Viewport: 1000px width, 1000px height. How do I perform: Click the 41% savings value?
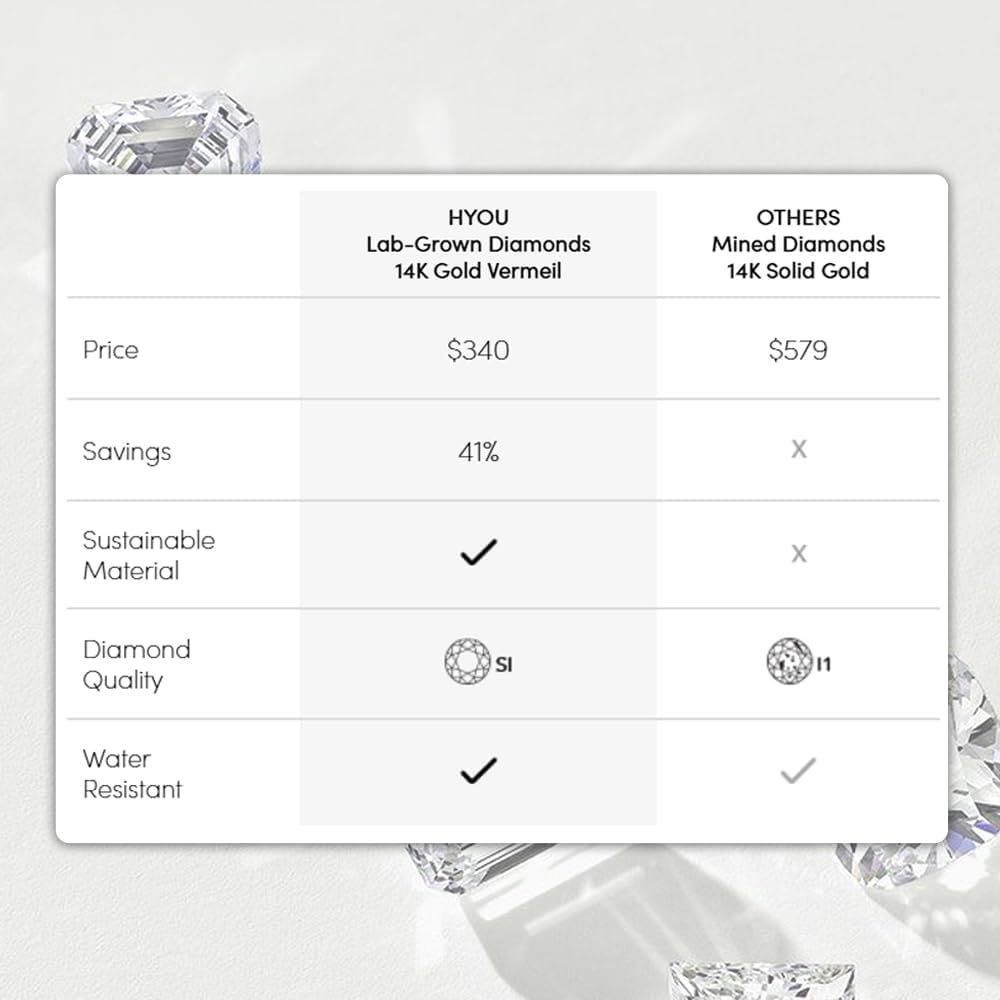pyautogui.click(x=478, y=452)
